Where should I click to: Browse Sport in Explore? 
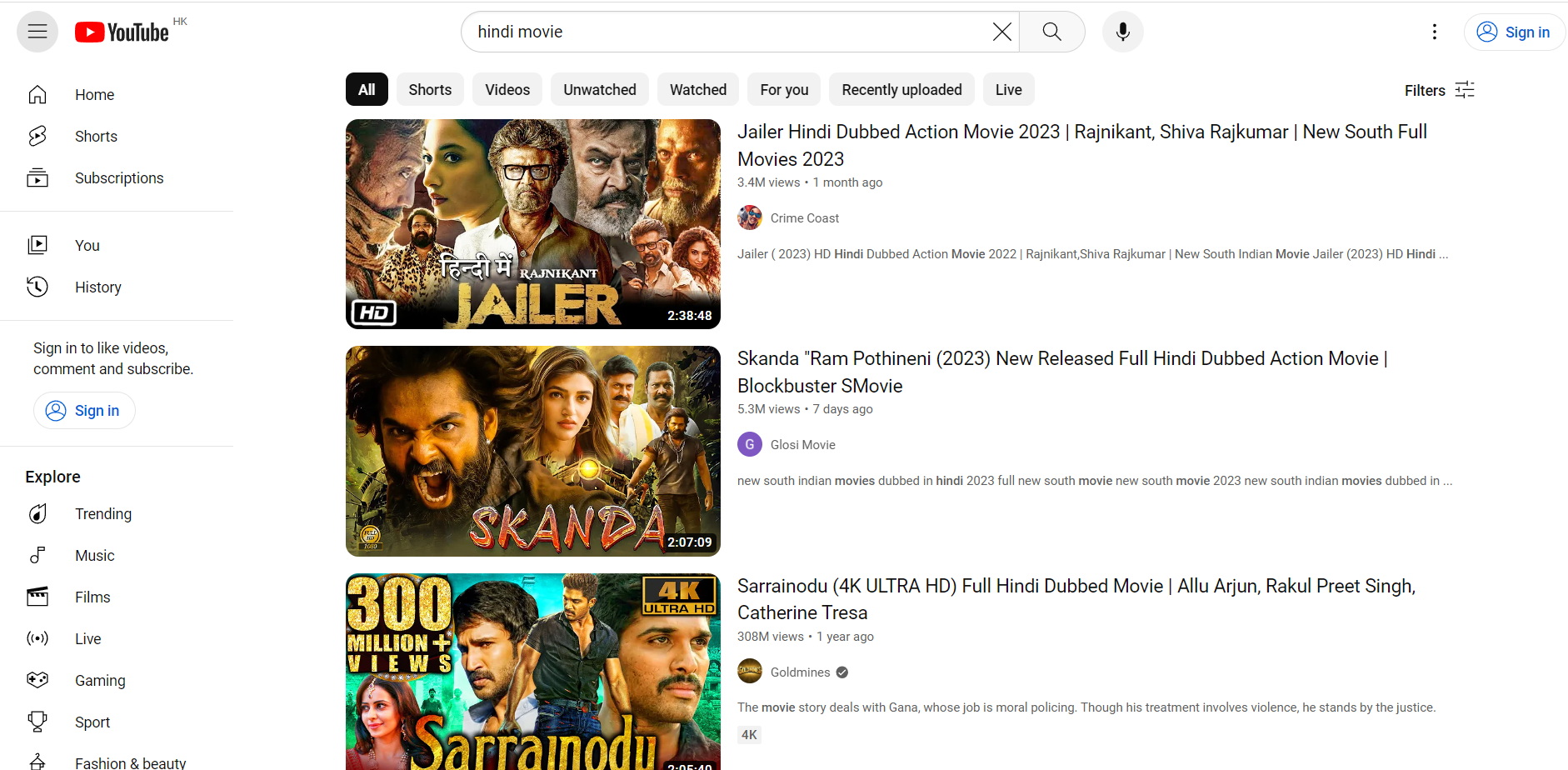coord(117,722)
